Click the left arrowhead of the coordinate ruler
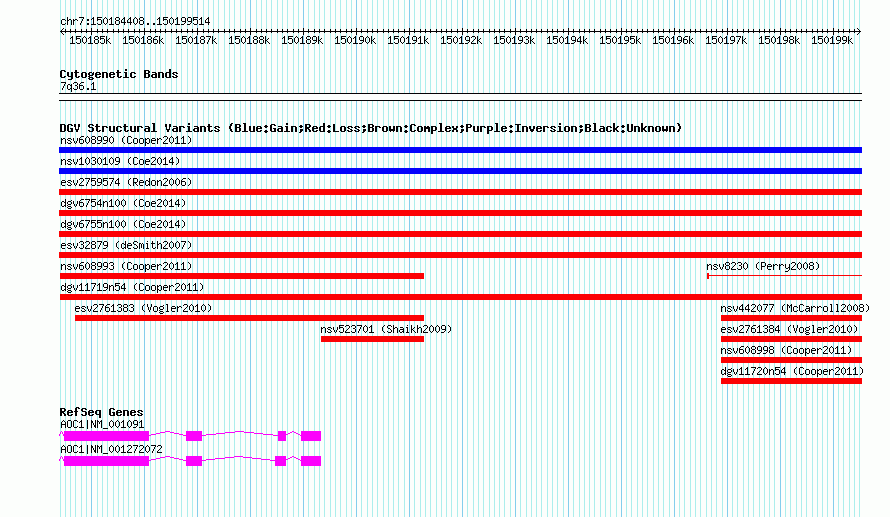This screenshot has height=517, width=890. pos(62,31)
